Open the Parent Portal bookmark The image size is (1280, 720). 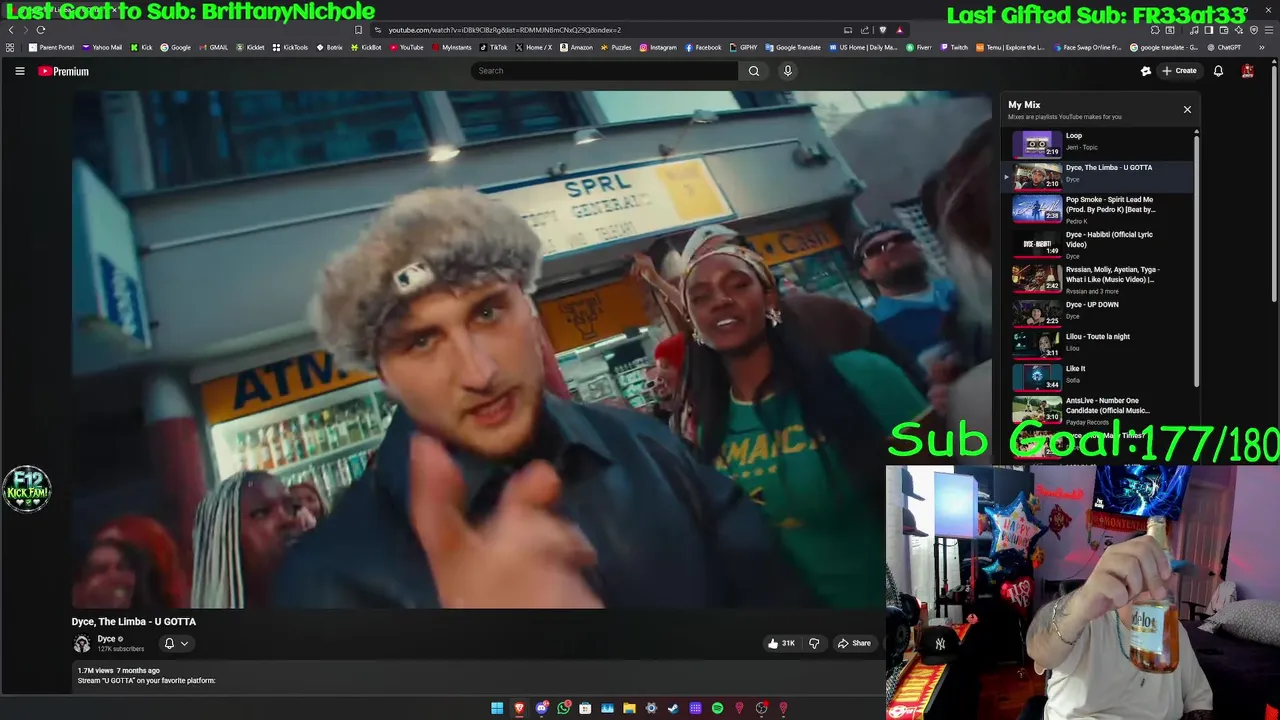(51, 47)
